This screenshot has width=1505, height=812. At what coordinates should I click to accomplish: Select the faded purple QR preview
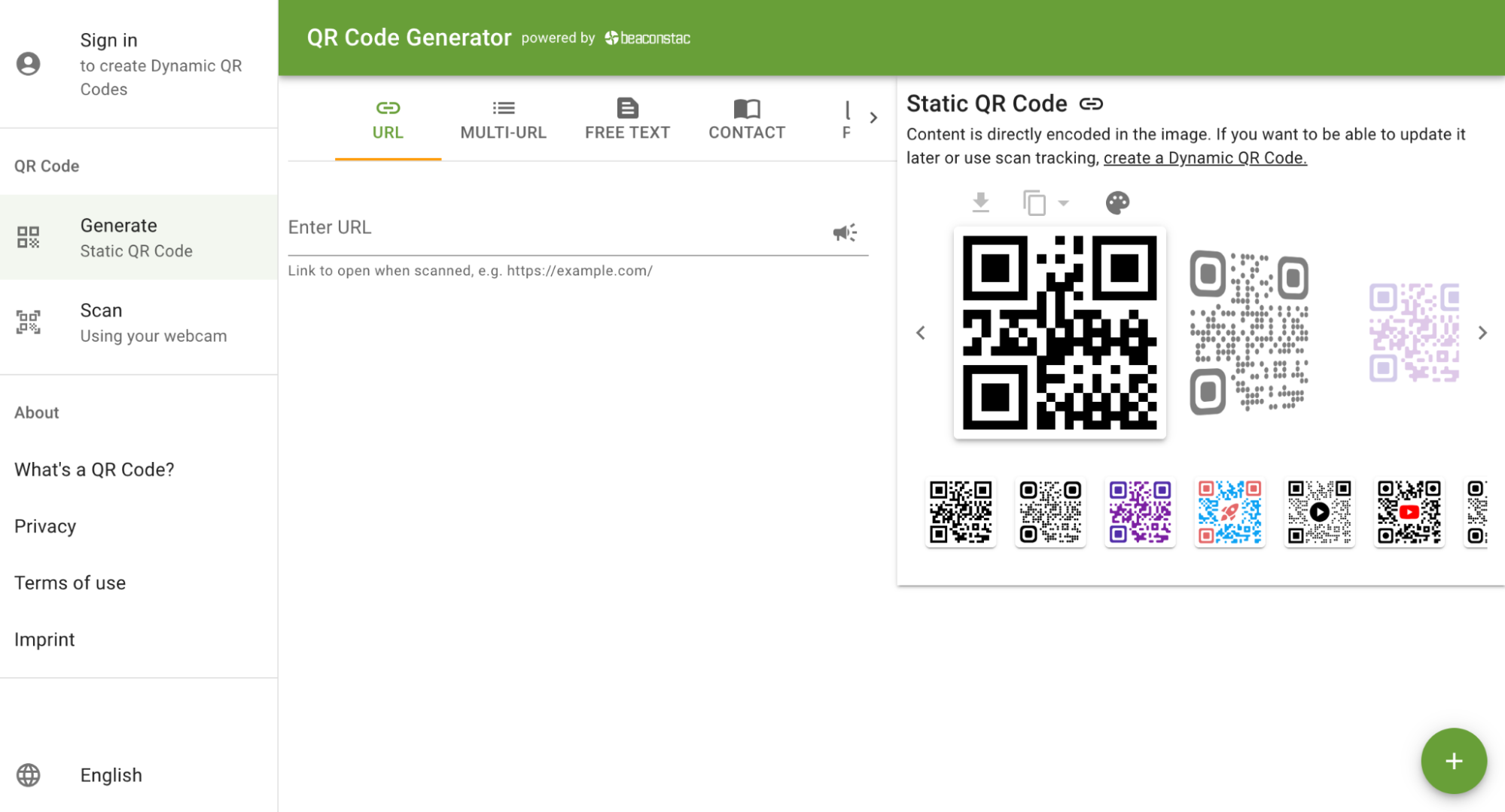[x=1414, y=333]
